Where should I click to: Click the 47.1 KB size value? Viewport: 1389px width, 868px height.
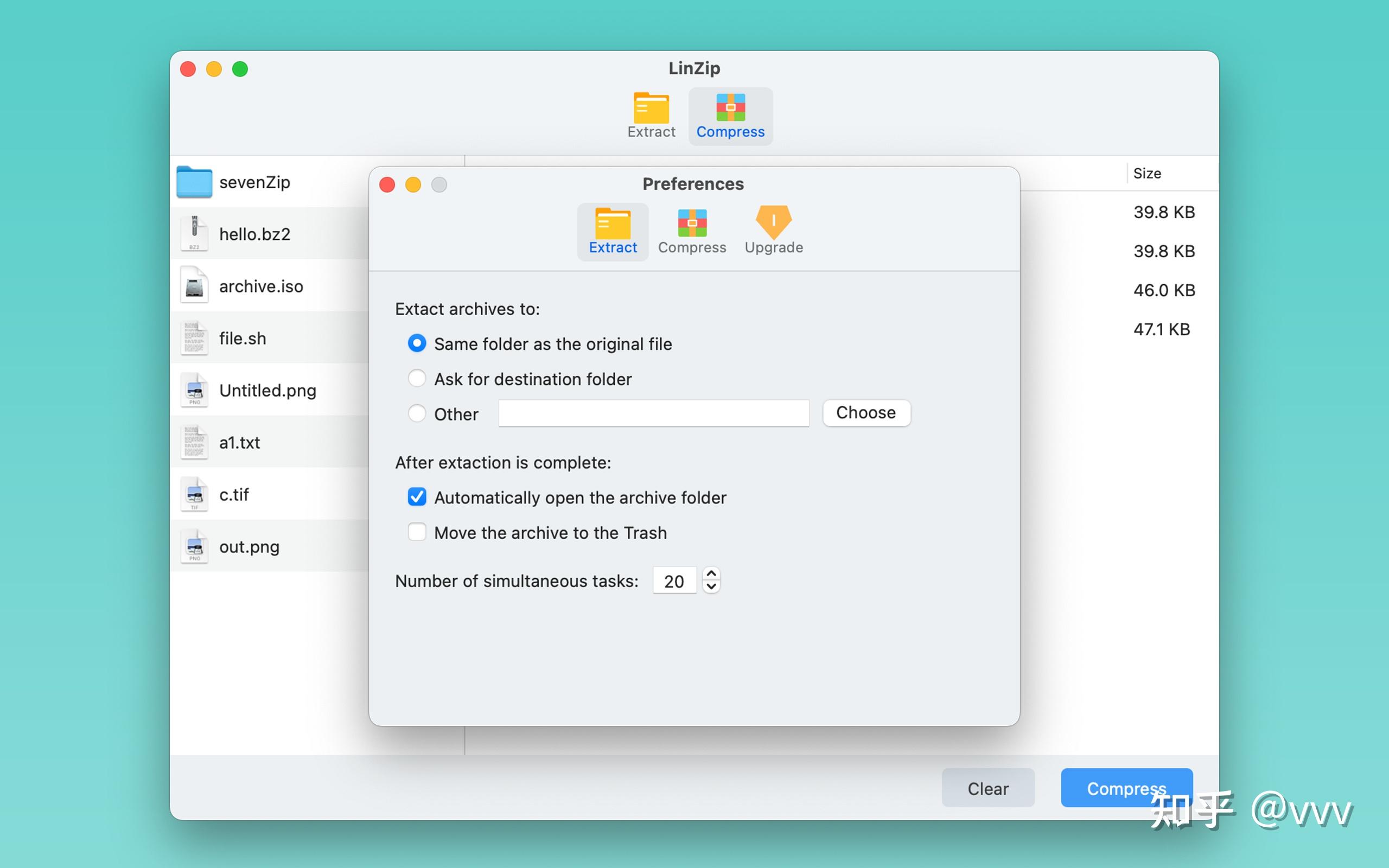tap(1162, 329)
